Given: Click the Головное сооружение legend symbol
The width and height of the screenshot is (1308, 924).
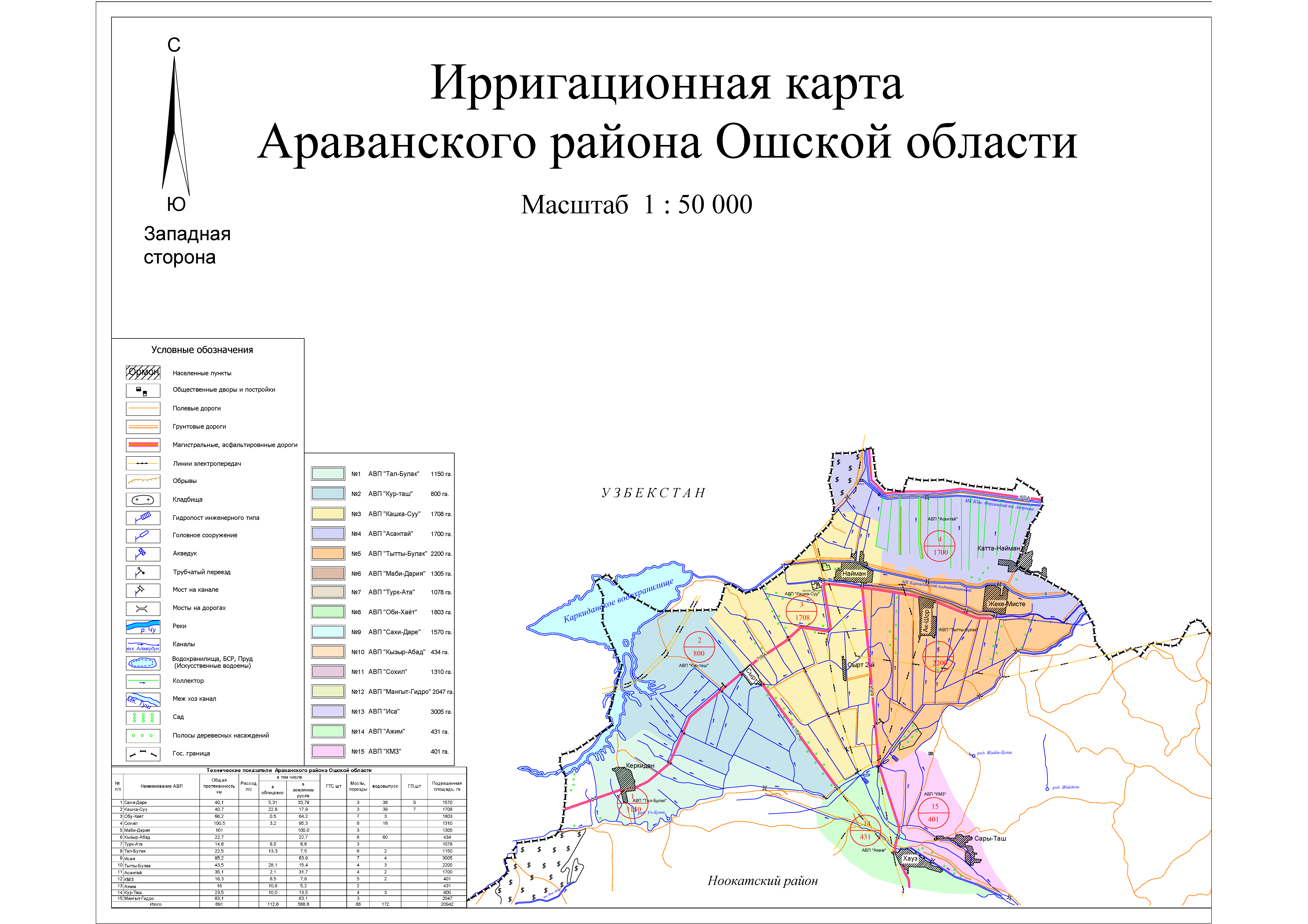Looking at the screenshot, I should coord(143,536).
